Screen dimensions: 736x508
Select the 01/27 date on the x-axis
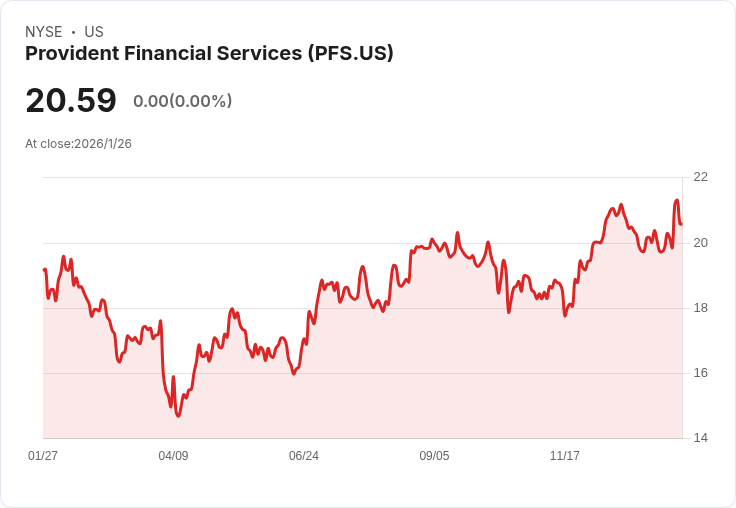pos(43,455)
